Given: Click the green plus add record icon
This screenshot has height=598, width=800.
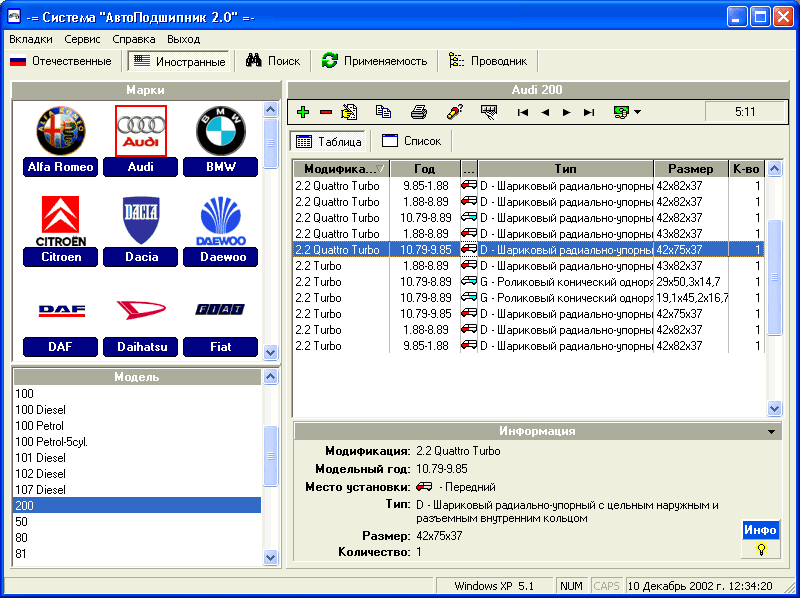Looking at the screenshot, I should [303, 112].
